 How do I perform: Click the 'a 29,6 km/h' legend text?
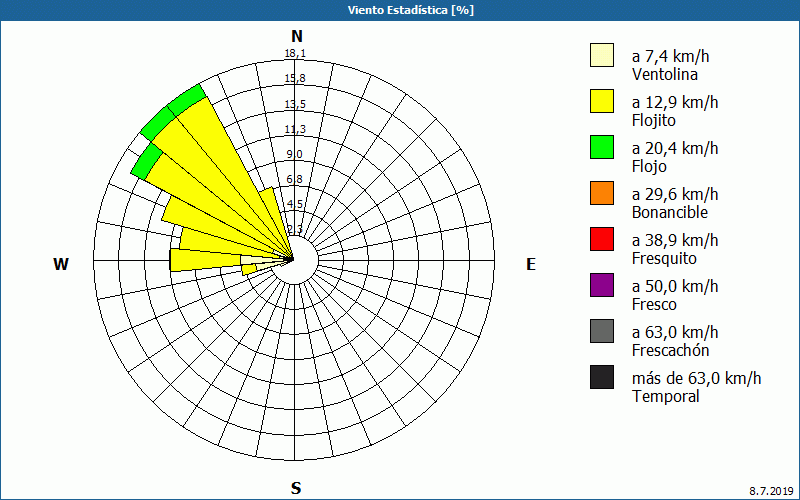tap(675, 194)
